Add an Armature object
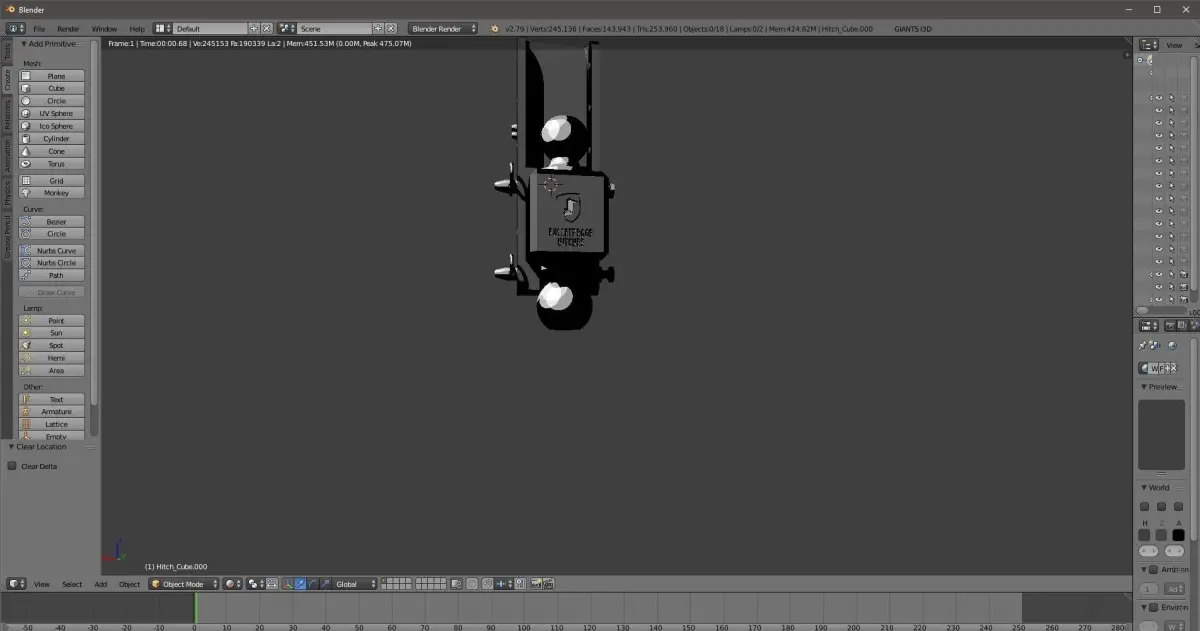 tap(53, 412)
